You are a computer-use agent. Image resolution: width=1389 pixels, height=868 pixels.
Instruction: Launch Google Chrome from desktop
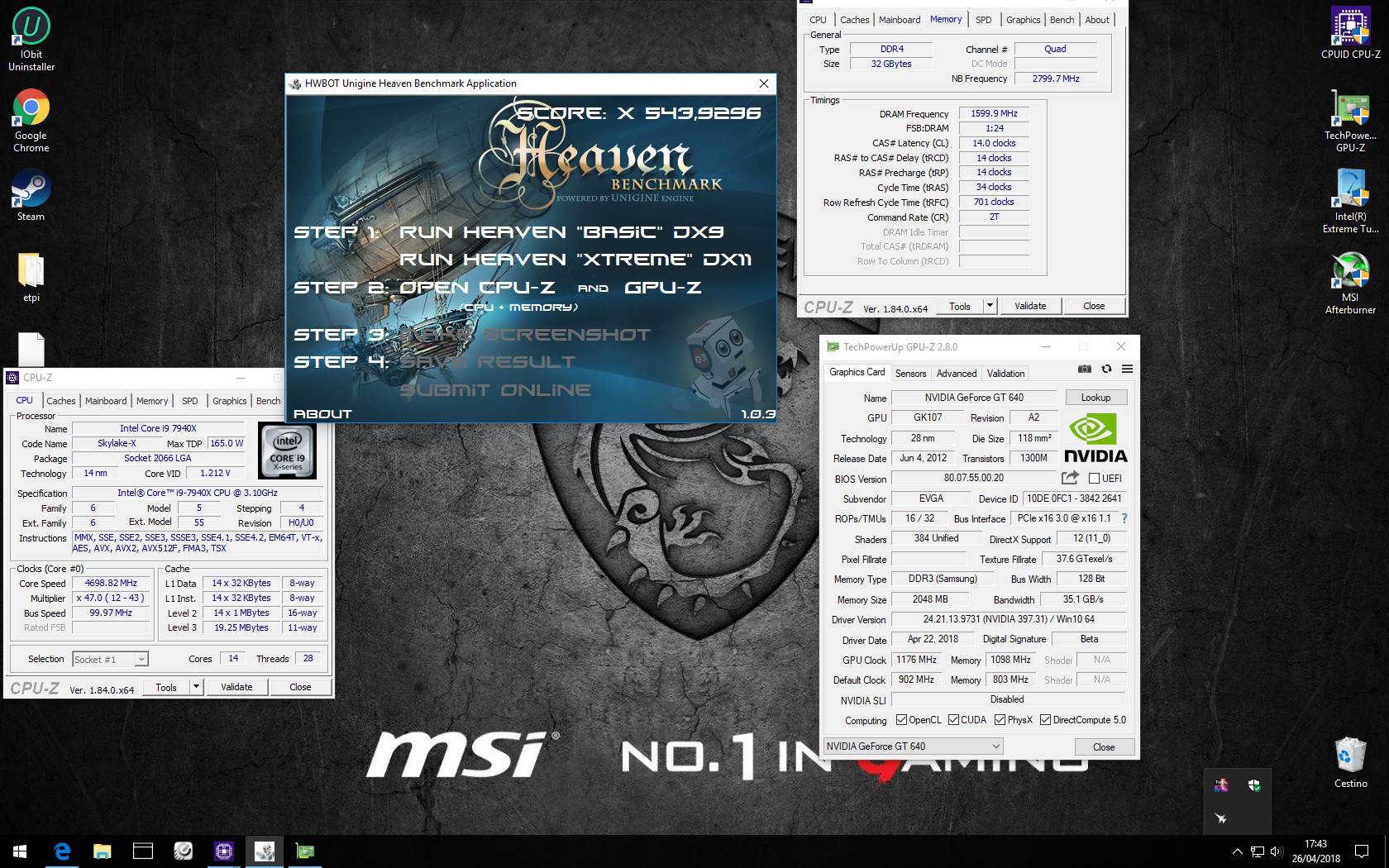click(31, 120)
